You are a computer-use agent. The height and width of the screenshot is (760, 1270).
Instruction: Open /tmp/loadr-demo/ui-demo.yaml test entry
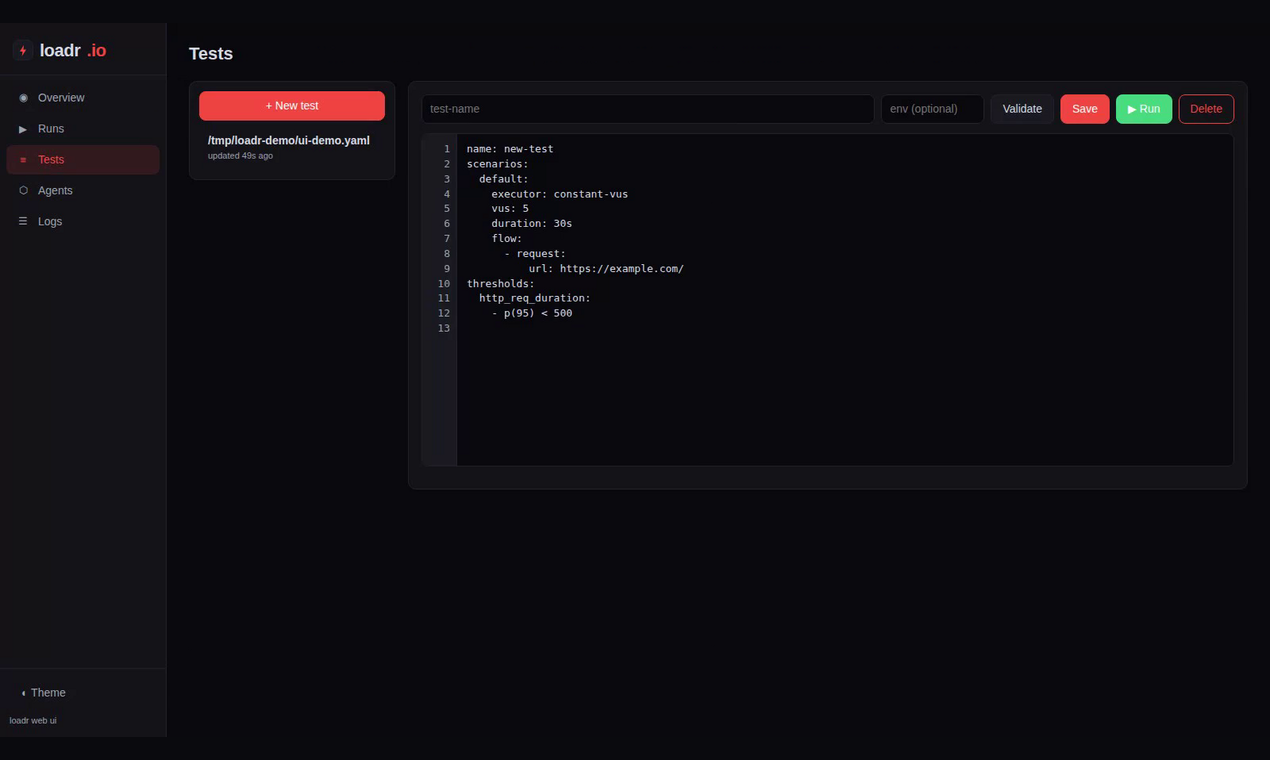tap(292, 147)
